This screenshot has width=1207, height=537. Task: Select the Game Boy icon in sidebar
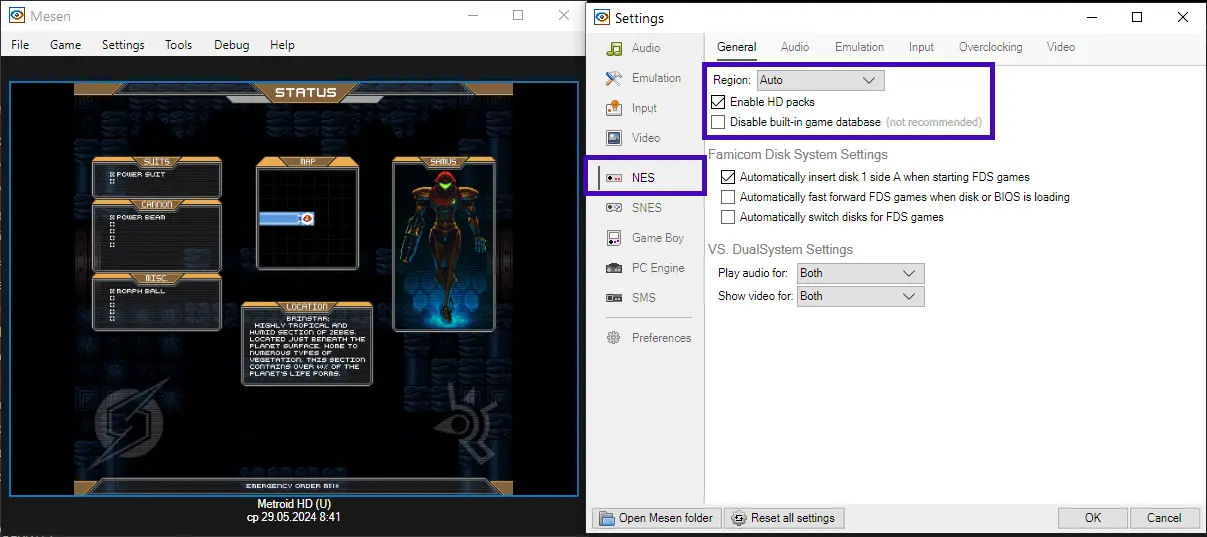[x=614, y=238]
